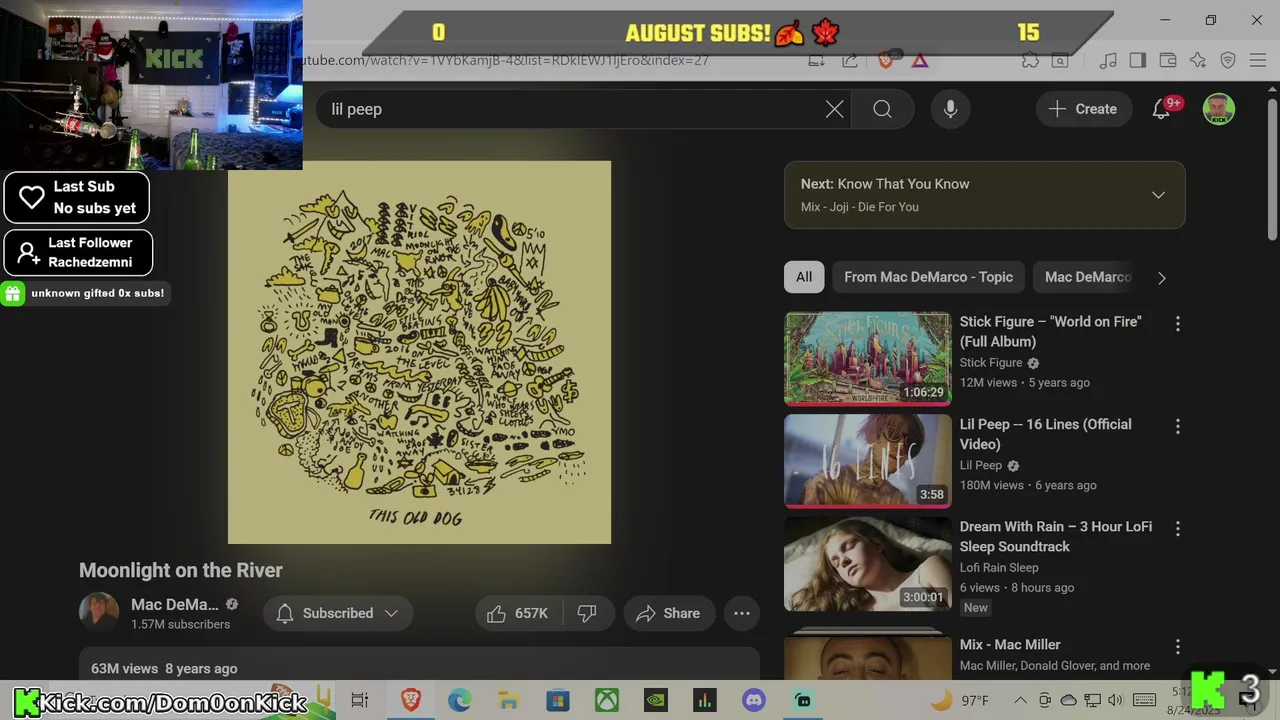Image resolution: width=1280 pixels, height=720 pixels.
Task: Click the Stick Figure channel name
Action: coord(991,363)
